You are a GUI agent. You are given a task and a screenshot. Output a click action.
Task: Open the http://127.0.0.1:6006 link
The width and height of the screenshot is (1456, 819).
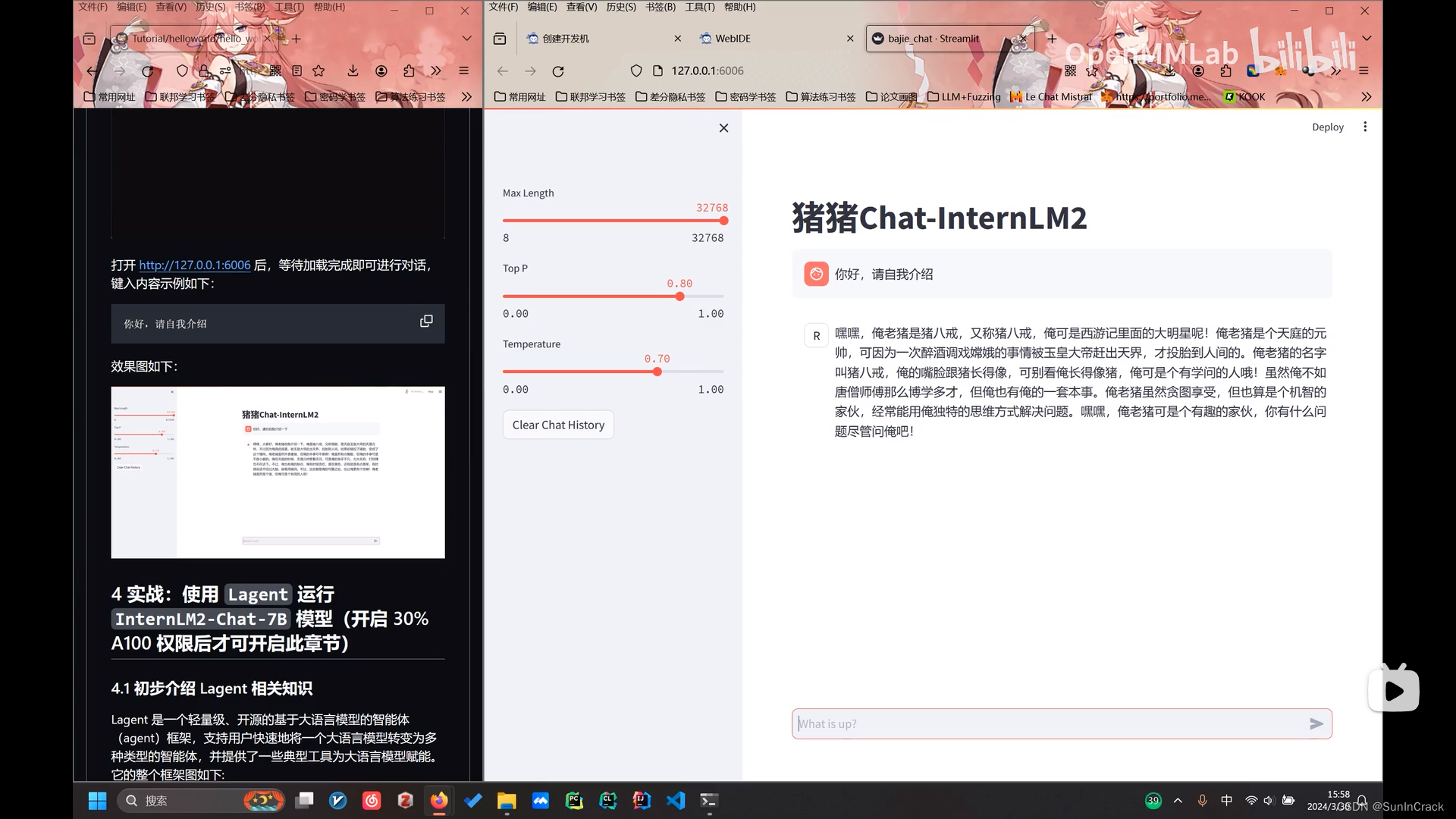tap(194, 265)
